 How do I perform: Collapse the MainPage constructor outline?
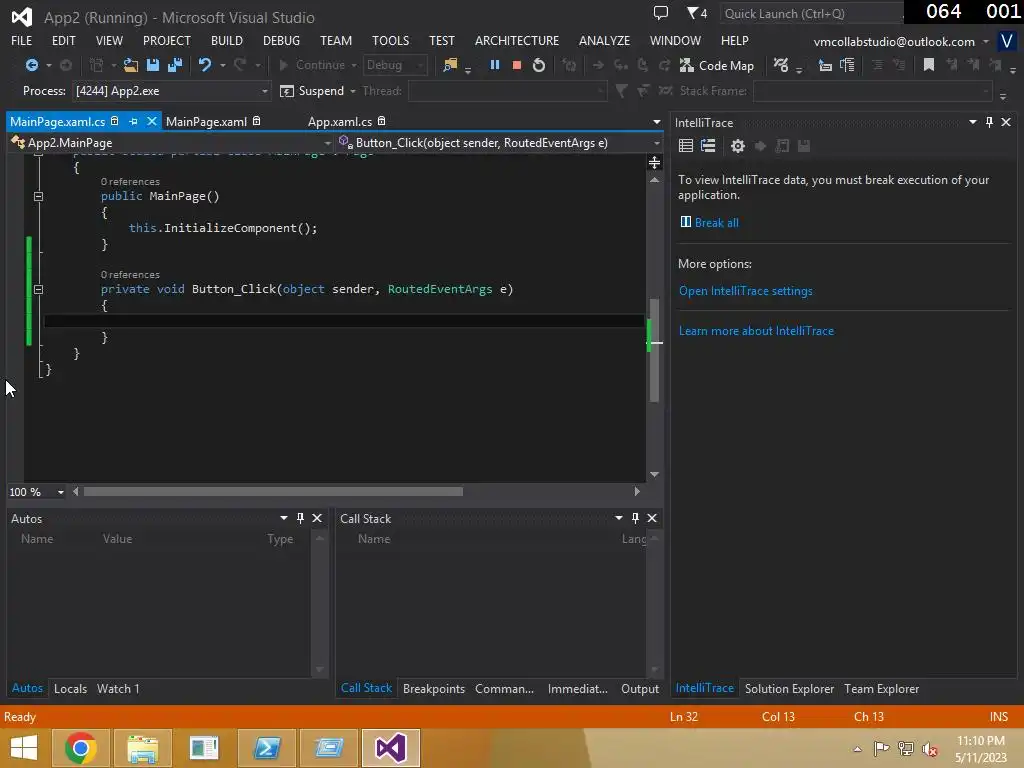pyautogui.click(x=39, y=196)
